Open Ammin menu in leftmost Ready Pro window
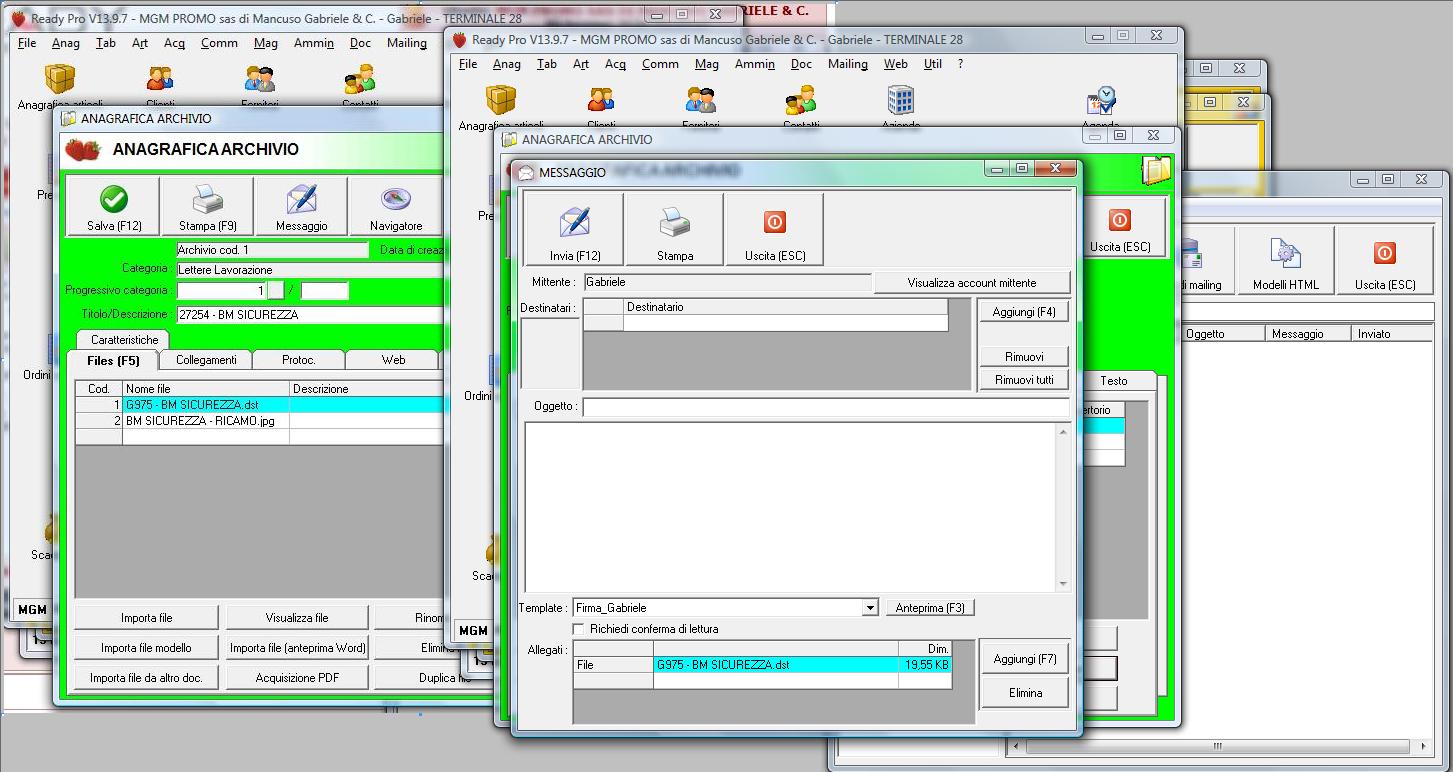This screenshot has width=1453, height=772. tap(314, 43)
